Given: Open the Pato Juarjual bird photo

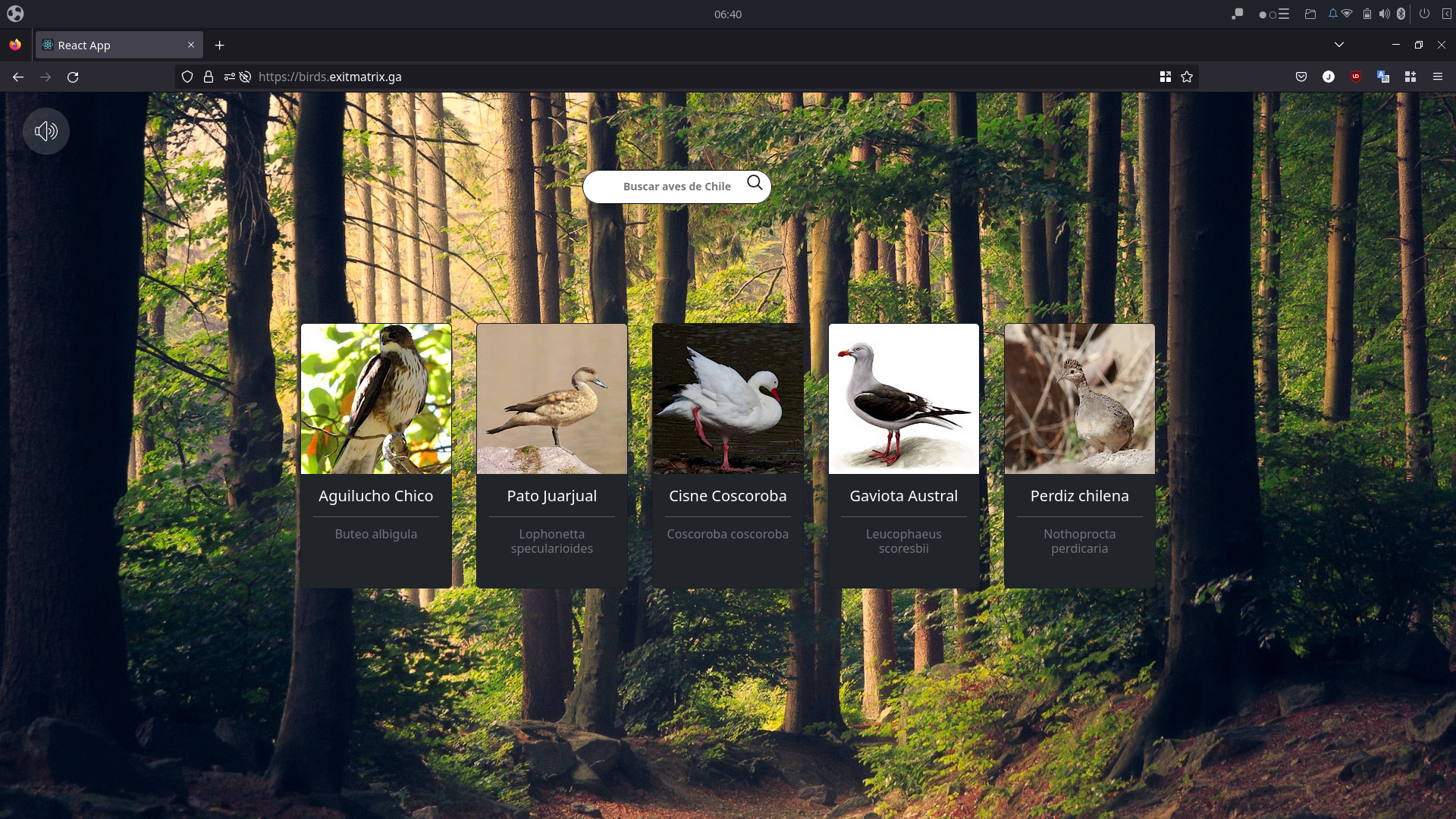Looking at the screenshot, I should click(x=552, y=399).
